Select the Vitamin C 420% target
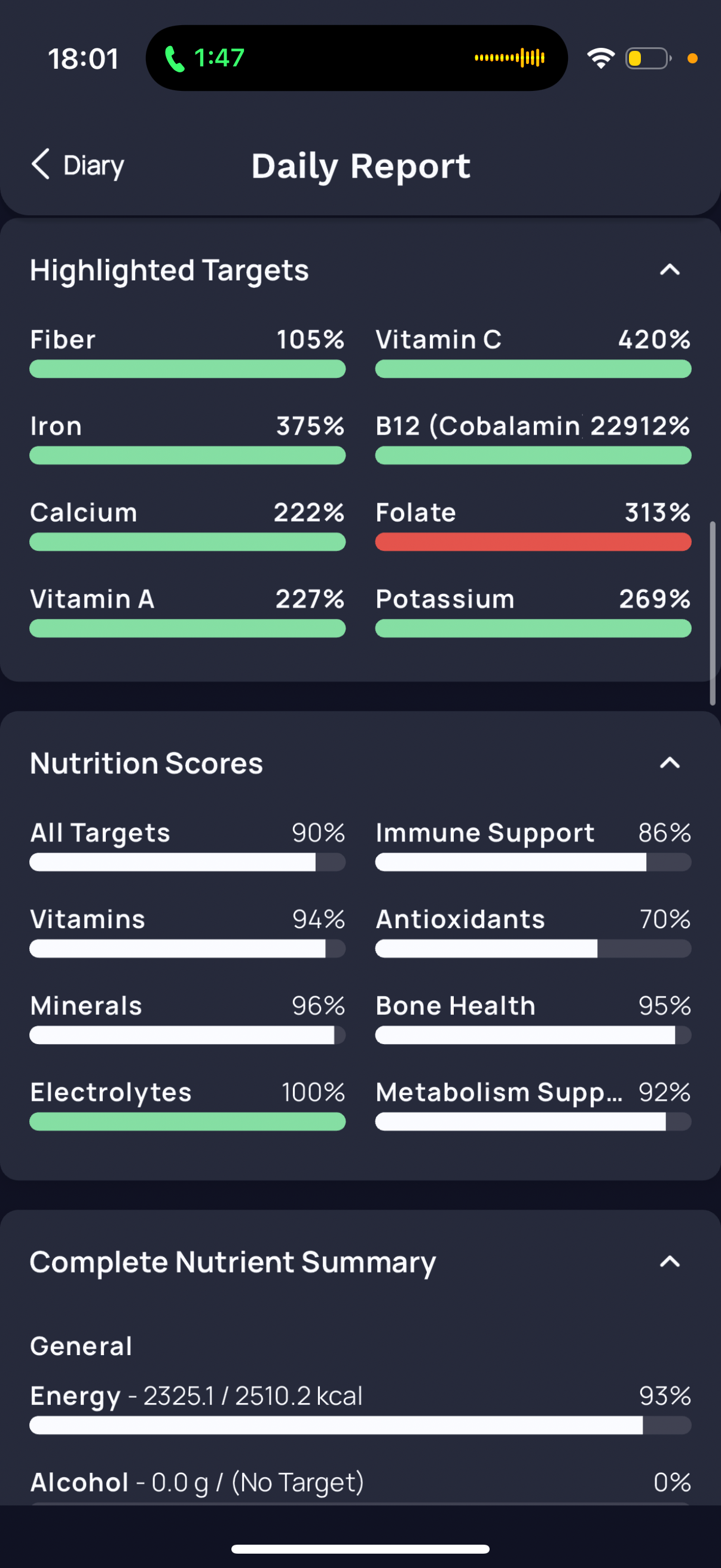 [x=533, y=352]
